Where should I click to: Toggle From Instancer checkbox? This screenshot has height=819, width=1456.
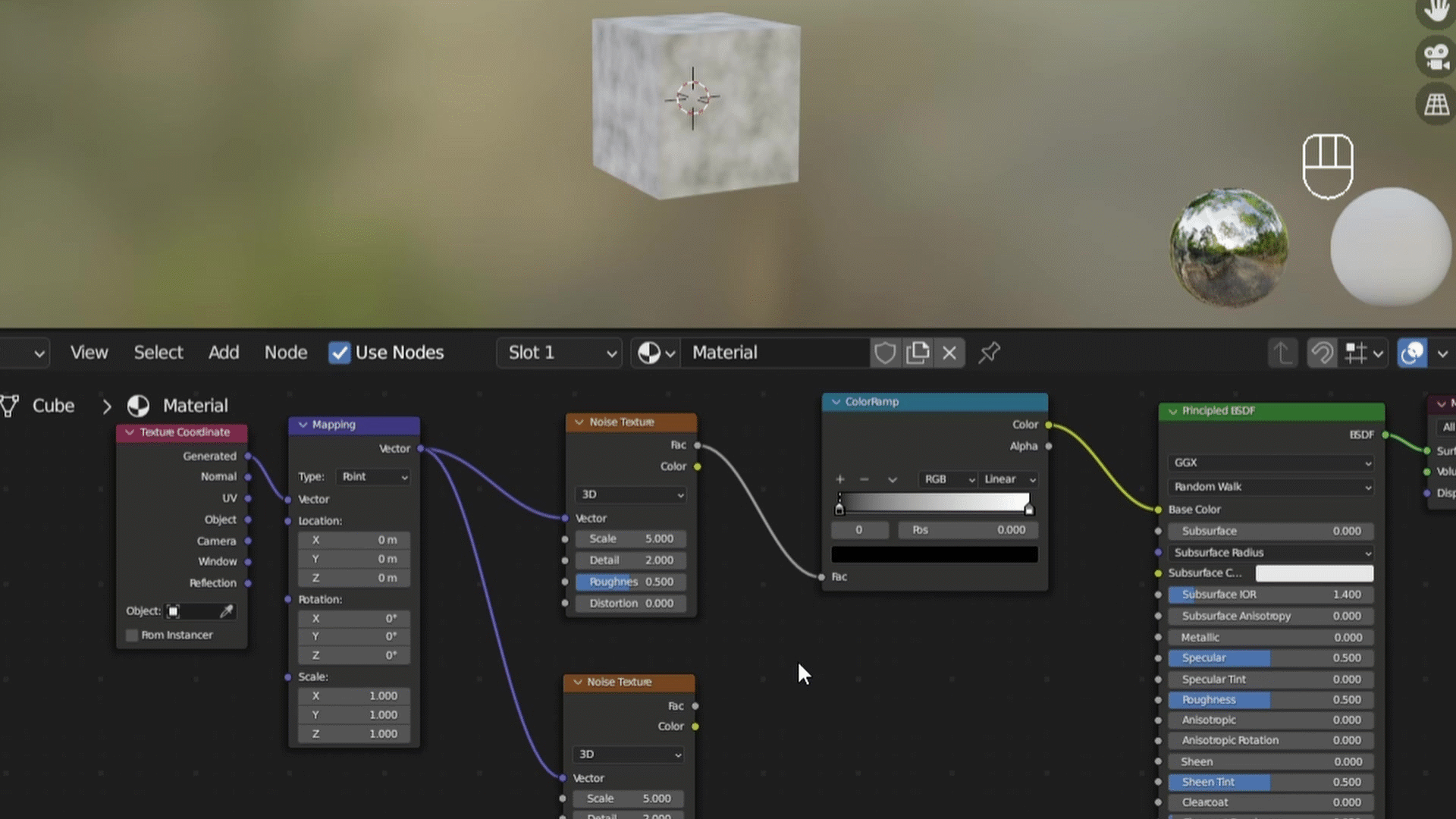pyautogui.click(x=131, y=634)
